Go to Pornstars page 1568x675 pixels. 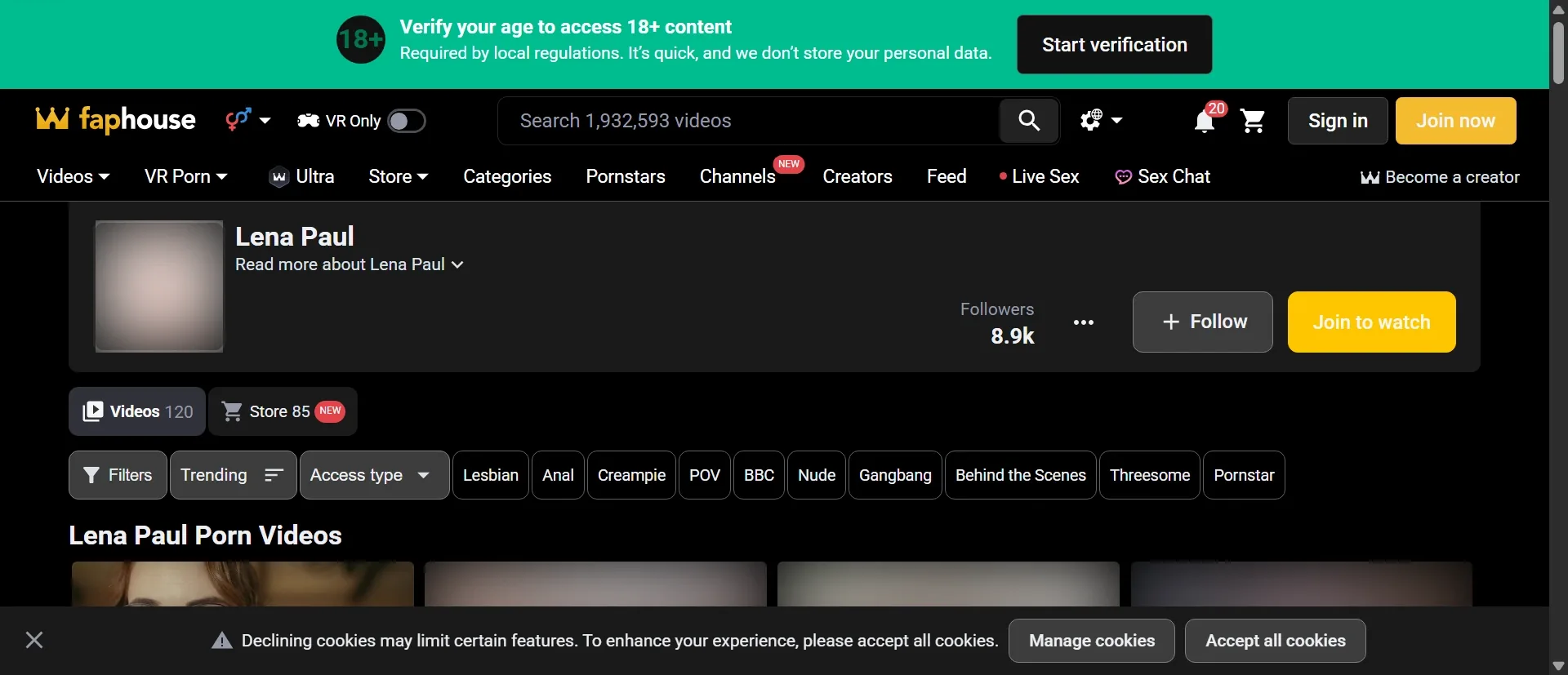(626, 176)
